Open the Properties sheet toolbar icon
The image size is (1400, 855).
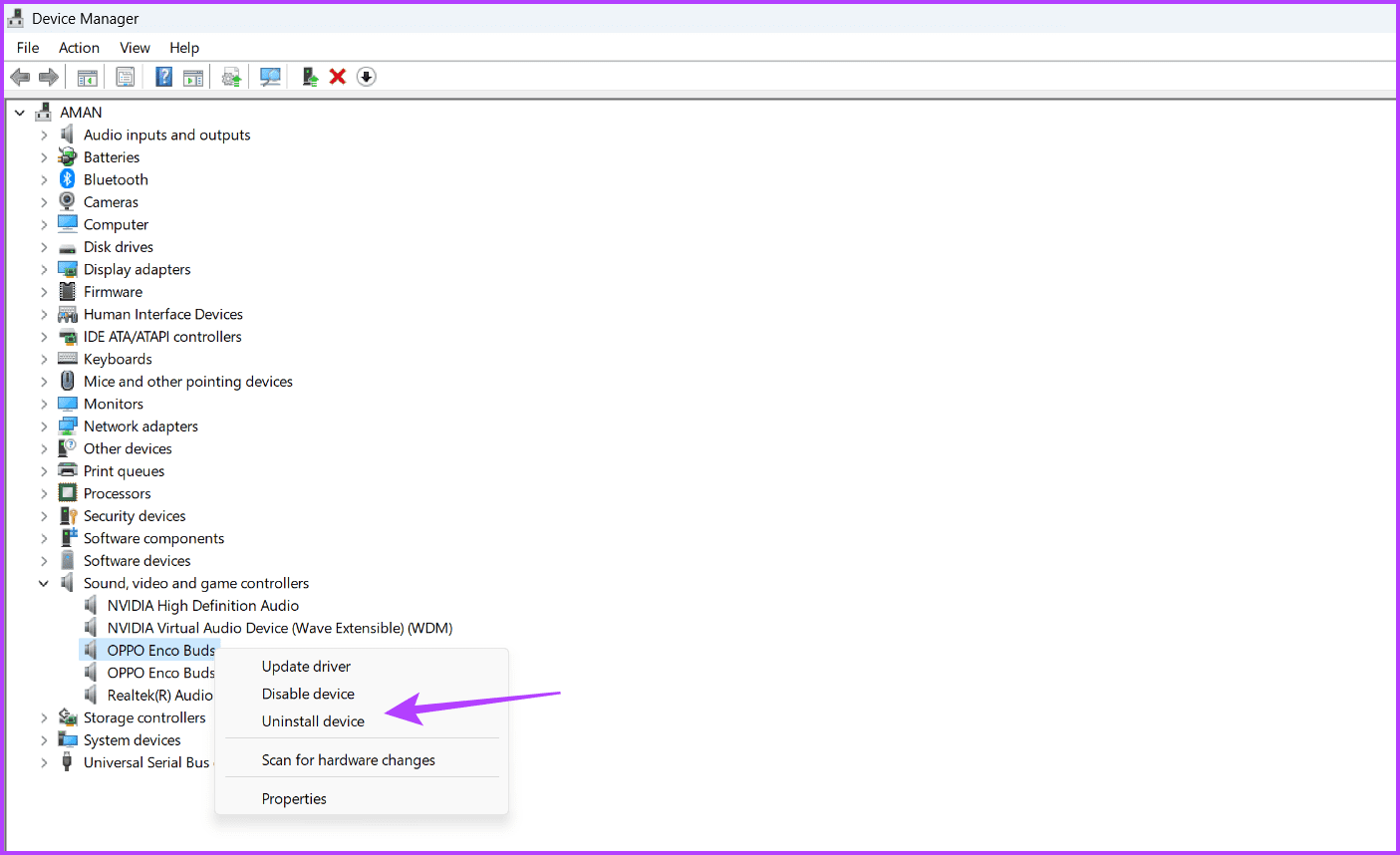[126, 77]
